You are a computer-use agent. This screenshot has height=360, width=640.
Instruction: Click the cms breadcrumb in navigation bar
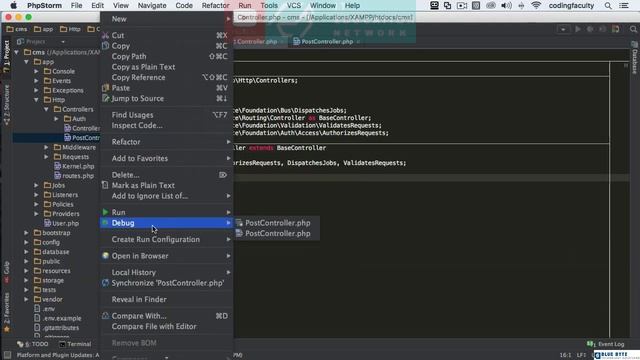[x=17, y=29]
